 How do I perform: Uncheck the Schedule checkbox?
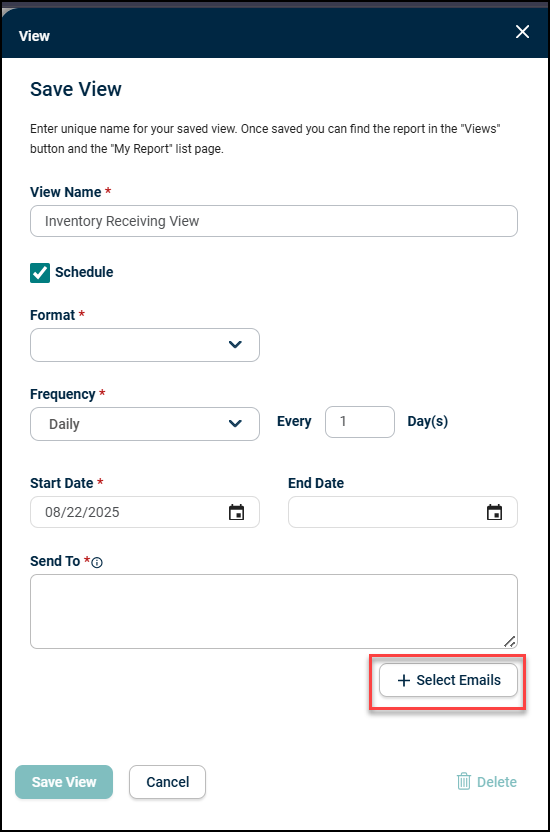pos(40,273)
